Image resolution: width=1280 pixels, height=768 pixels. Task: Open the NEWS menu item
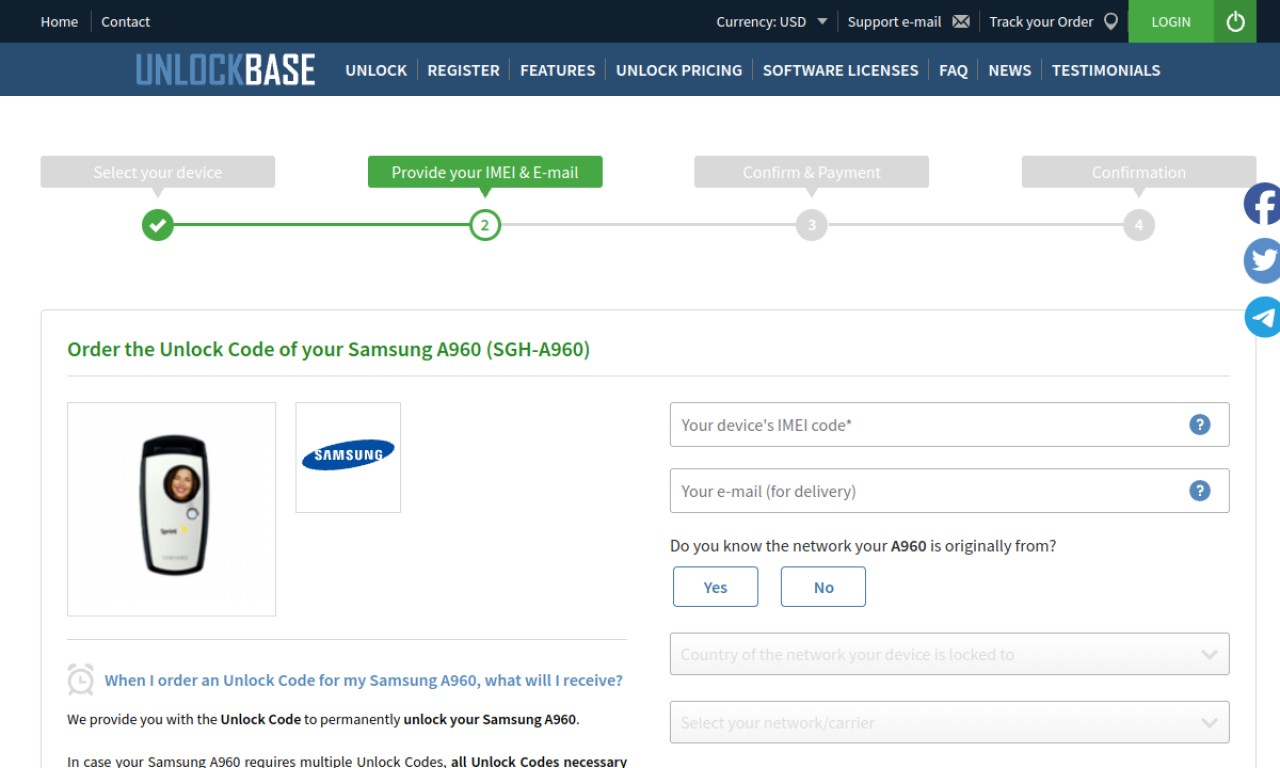click(1009, 70)
